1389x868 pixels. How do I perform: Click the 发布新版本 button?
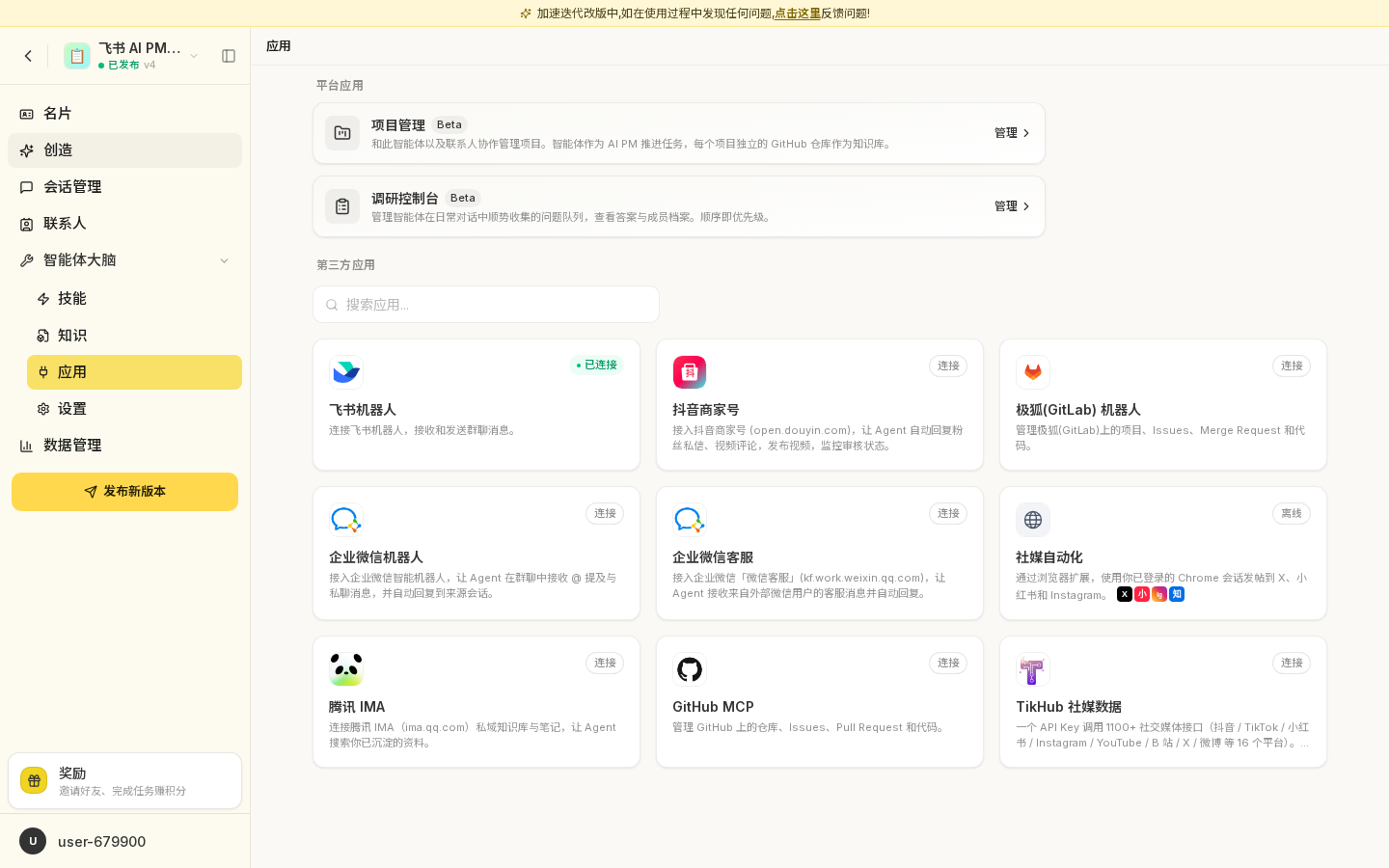coord(124,492)
